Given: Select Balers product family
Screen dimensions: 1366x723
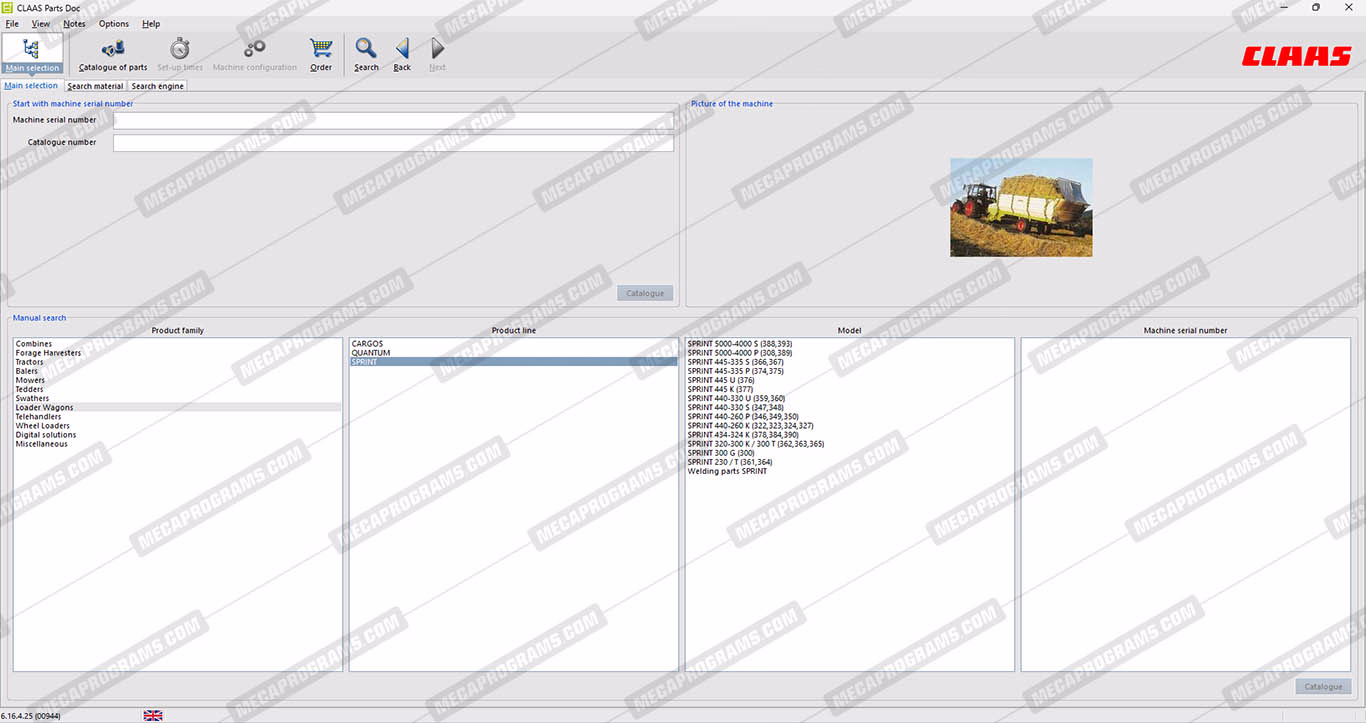Looking at the screenshot, I should 177,371.
